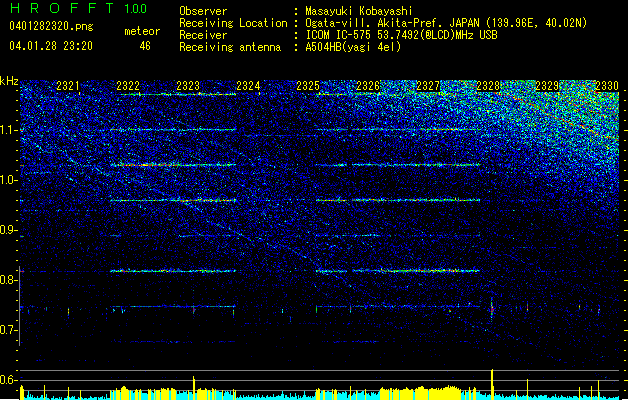Click the version number 1.0.0
Screen dimensions: 629x400
click(x=135, y=9)
